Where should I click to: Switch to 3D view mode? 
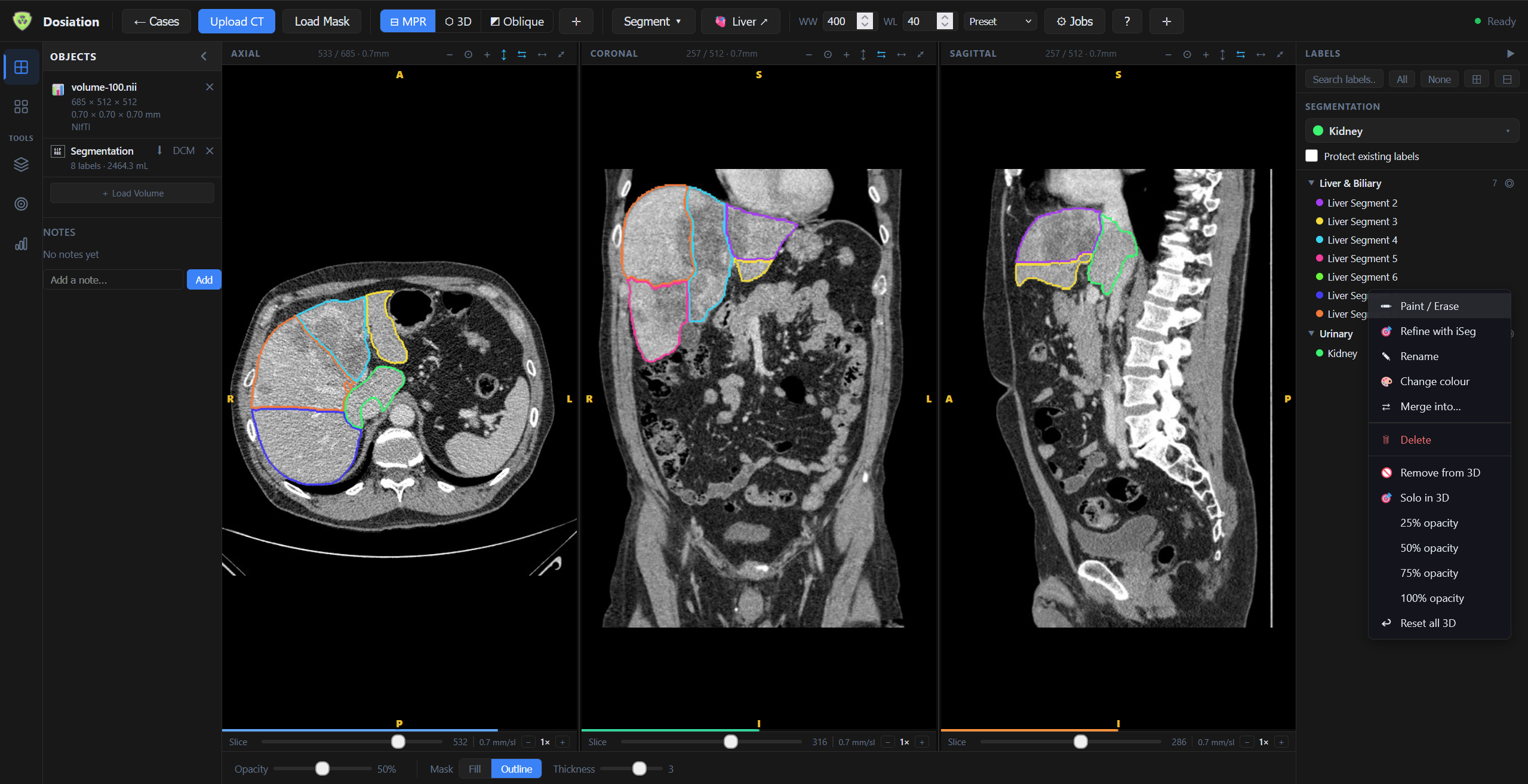[458, 21]
